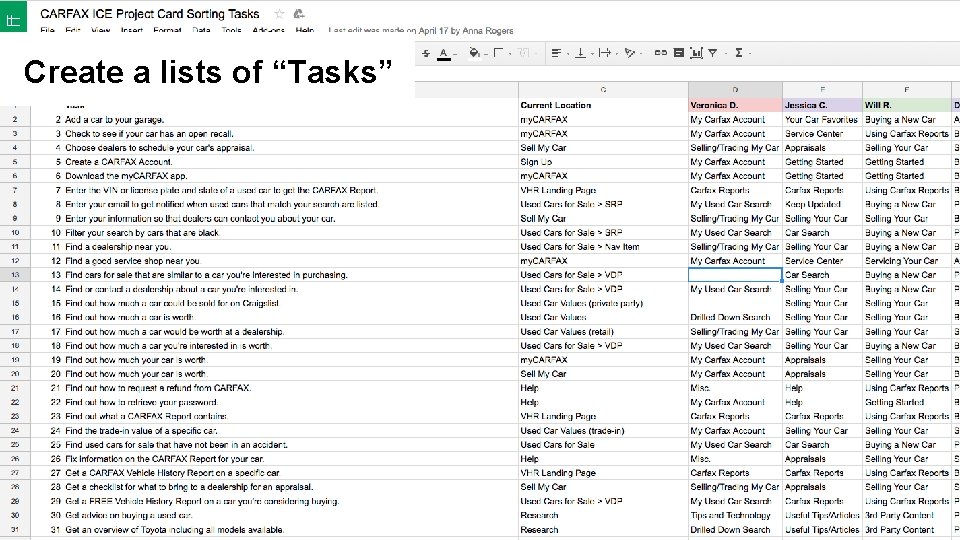The height and width of the screenshot is (540, 960).
Task: Open the Tools menu
Action: tap(231, 30)
